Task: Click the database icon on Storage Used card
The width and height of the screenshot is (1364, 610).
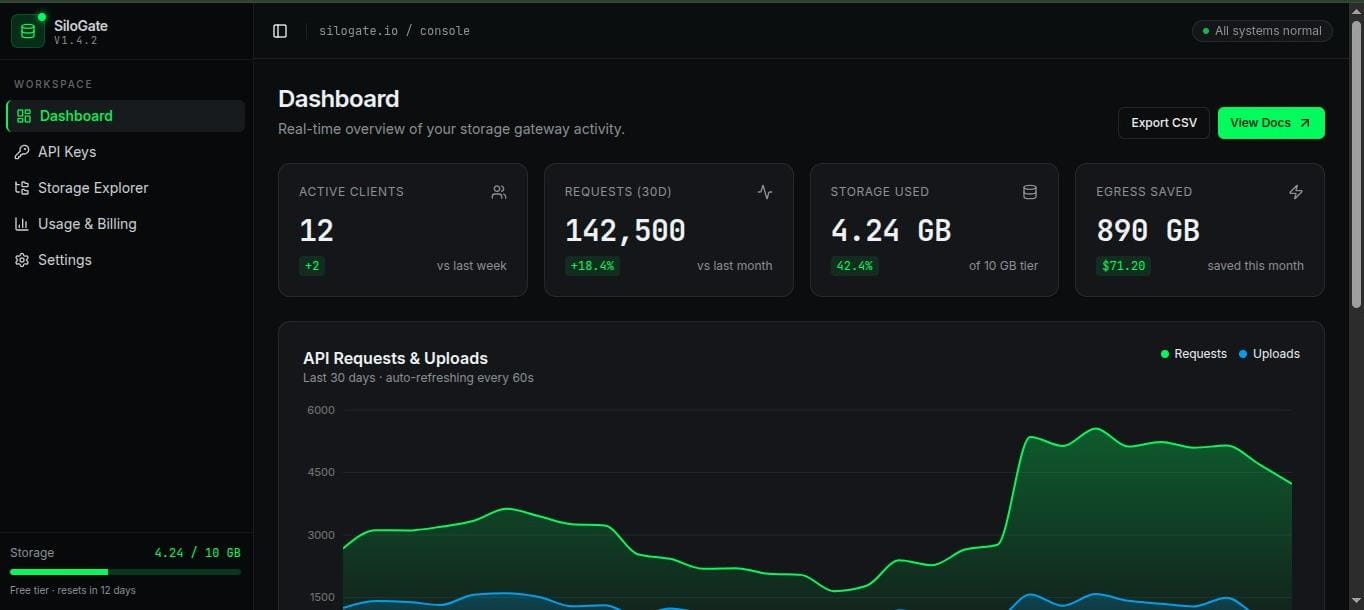Action: (x=1030, y=192)
